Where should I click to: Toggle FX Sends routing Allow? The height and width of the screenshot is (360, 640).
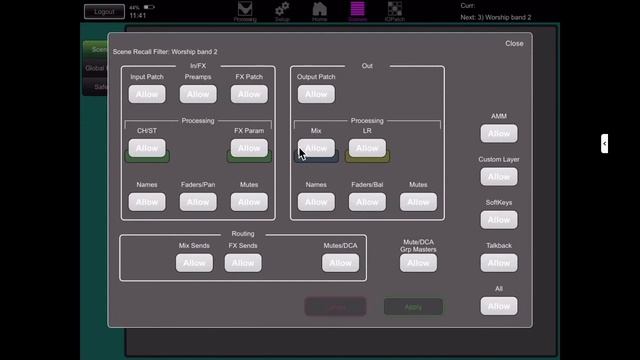click(x=243, y=263)
